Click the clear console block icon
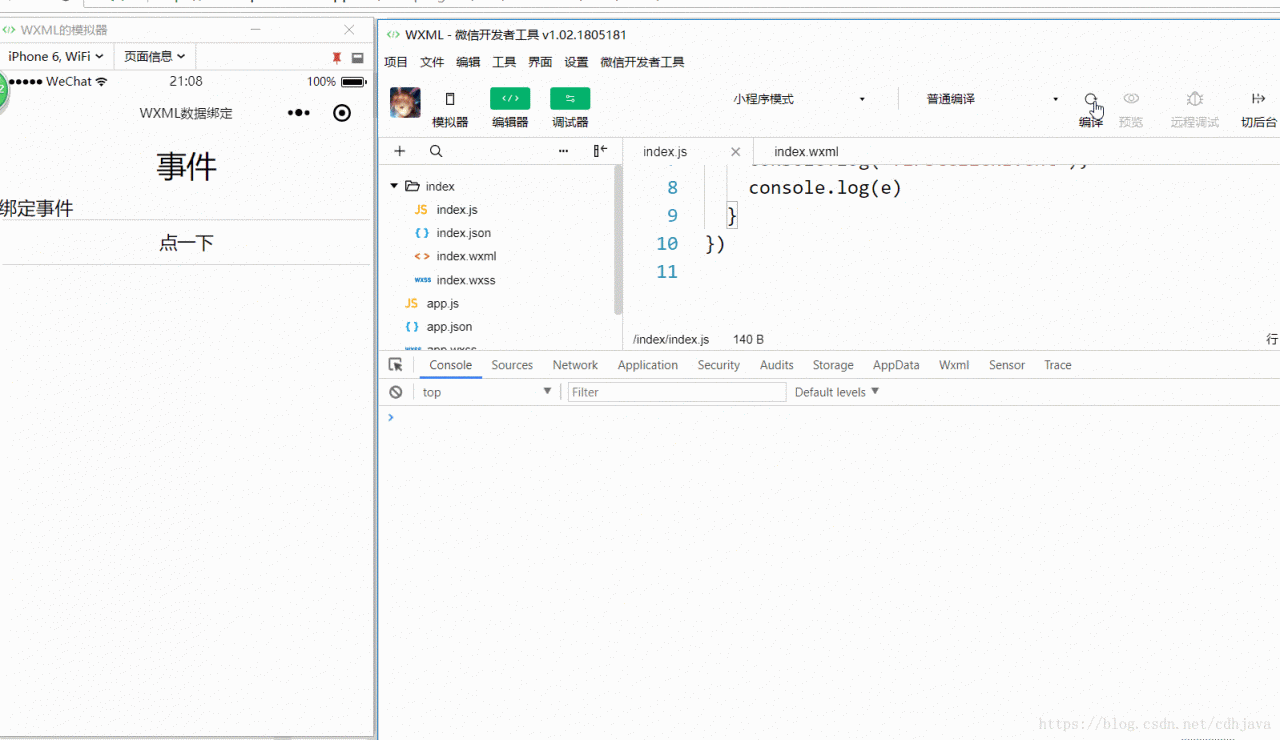The width and height of the screenshot is (1280, 740). 395,391
